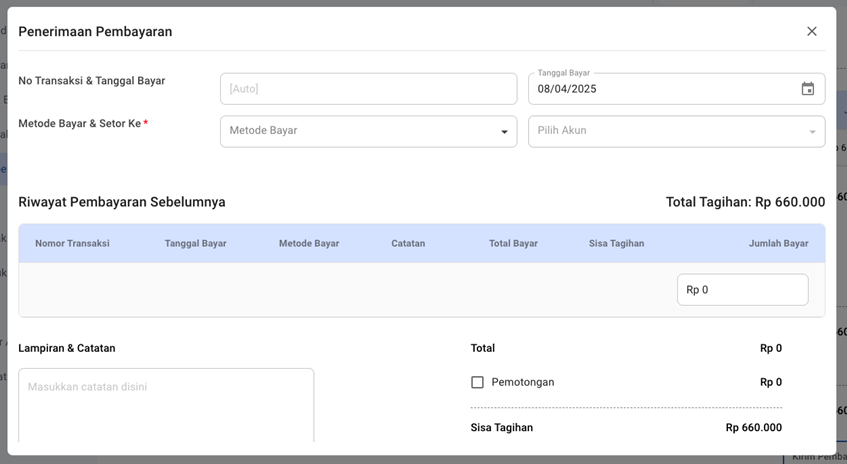The width and height of the screenshot is (847, 464).
Task: Expand the Pilih Akun dropdown
Action: (676, 131)
